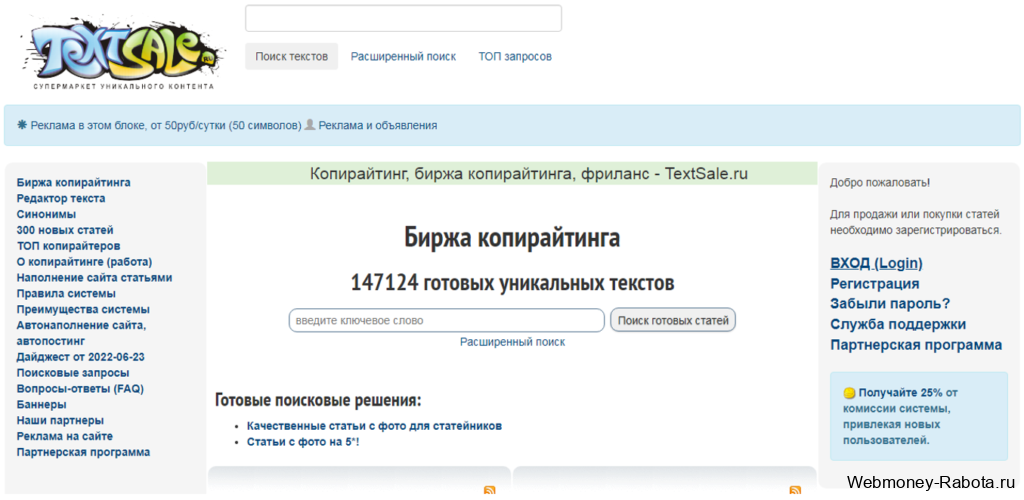The image size is (1024, 500).
Task: Open Статьи с фото на 5*! link
Action: pyautogui.click(x=303, y=442)
